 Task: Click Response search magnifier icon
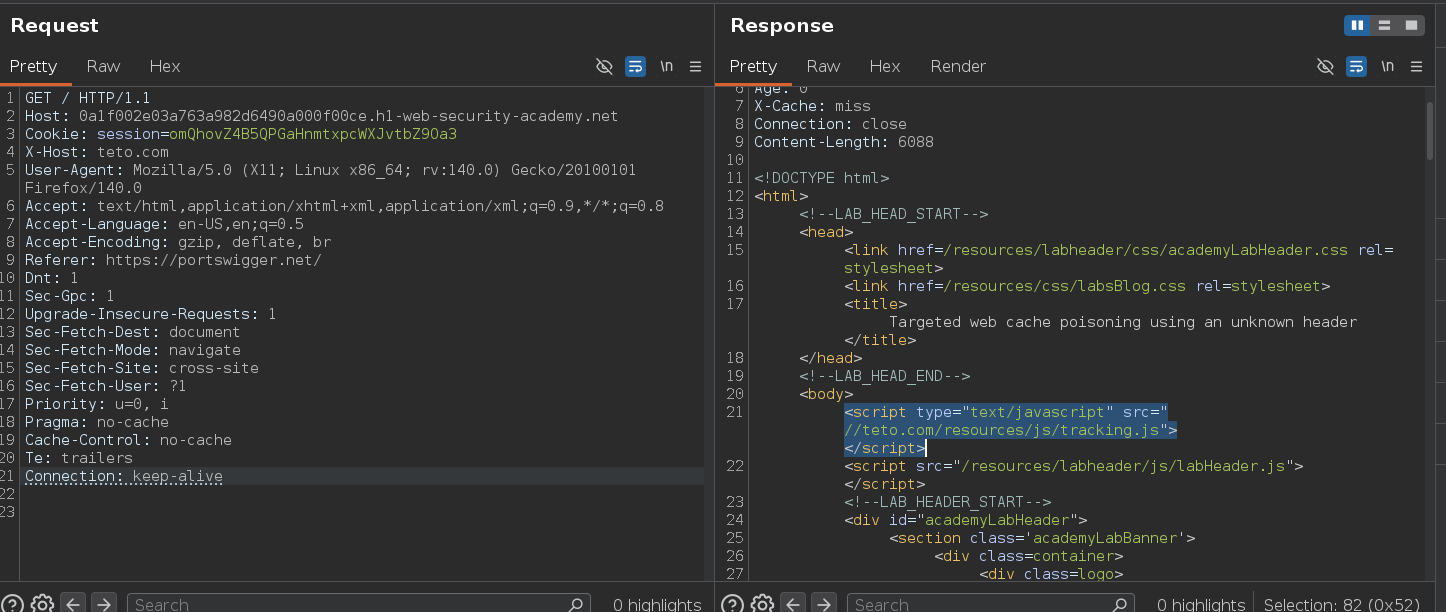1120,604
